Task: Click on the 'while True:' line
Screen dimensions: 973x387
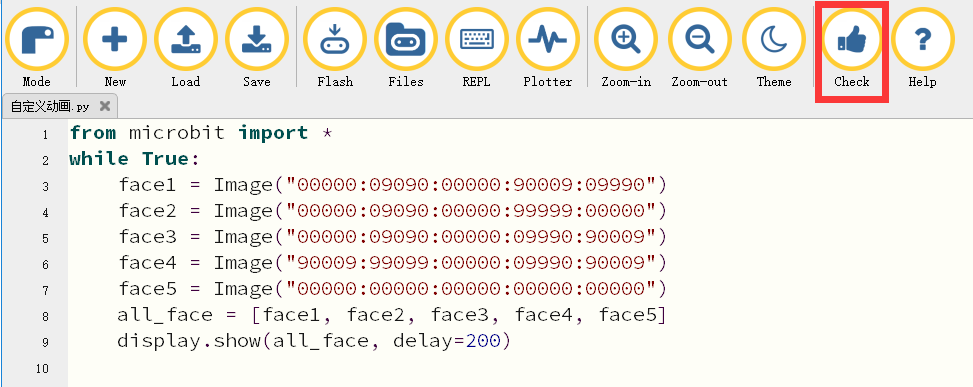Action: tap(135, 159)
